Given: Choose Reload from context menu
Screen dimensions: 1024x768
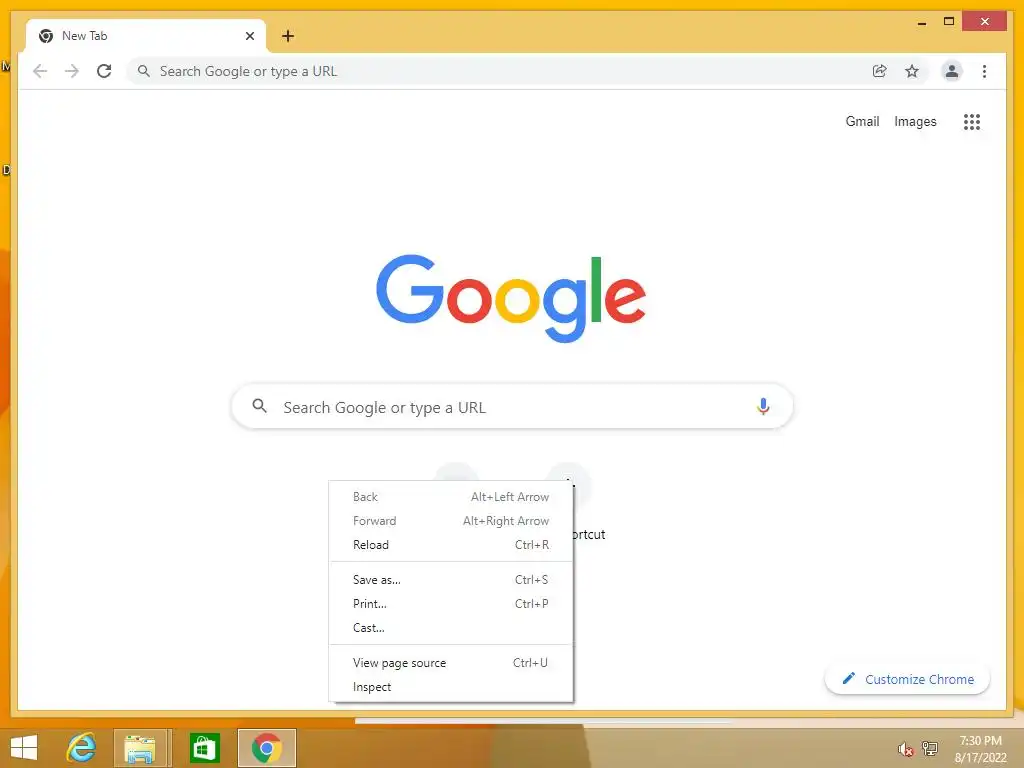Looking at the screenshot, I should coord(451,545).
